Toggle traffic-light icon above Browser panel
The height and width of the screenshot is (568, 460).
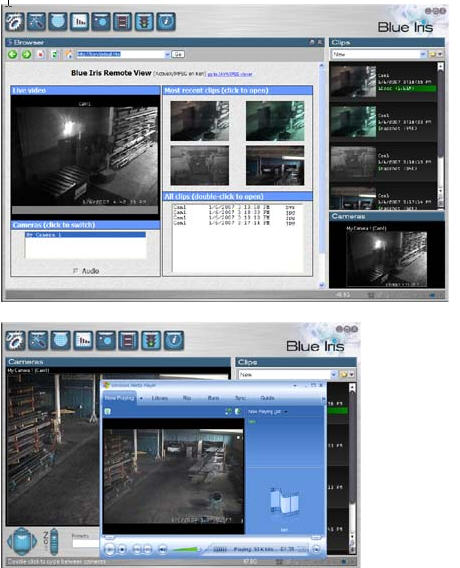[x=145, y=21]
